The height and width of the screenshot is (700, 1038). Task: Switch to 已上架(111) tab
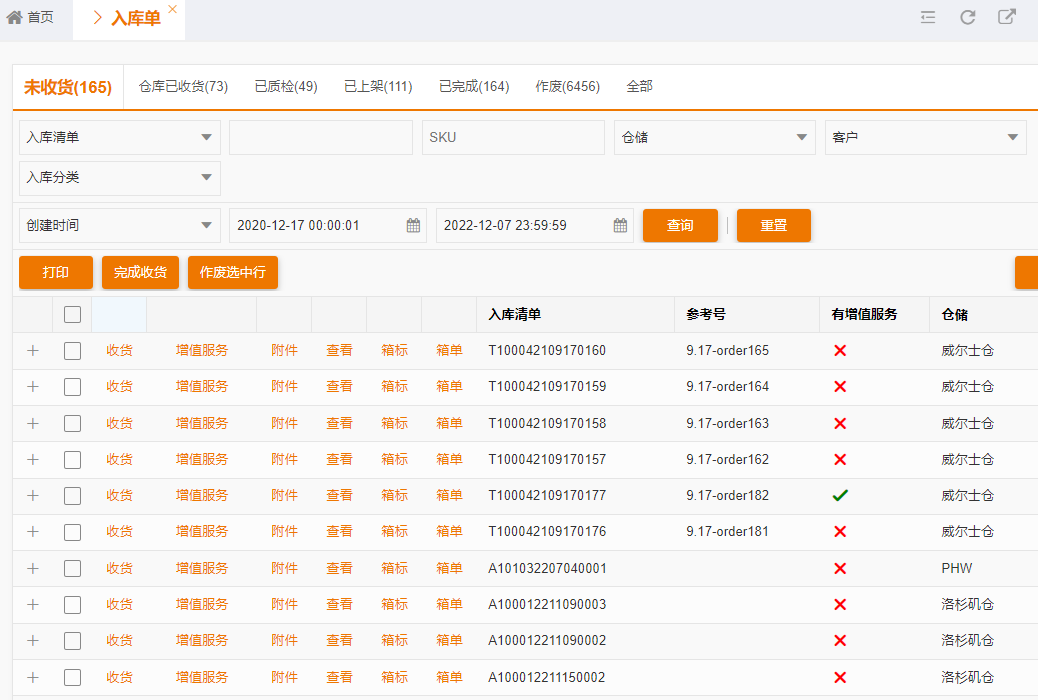tap(378, 87)
